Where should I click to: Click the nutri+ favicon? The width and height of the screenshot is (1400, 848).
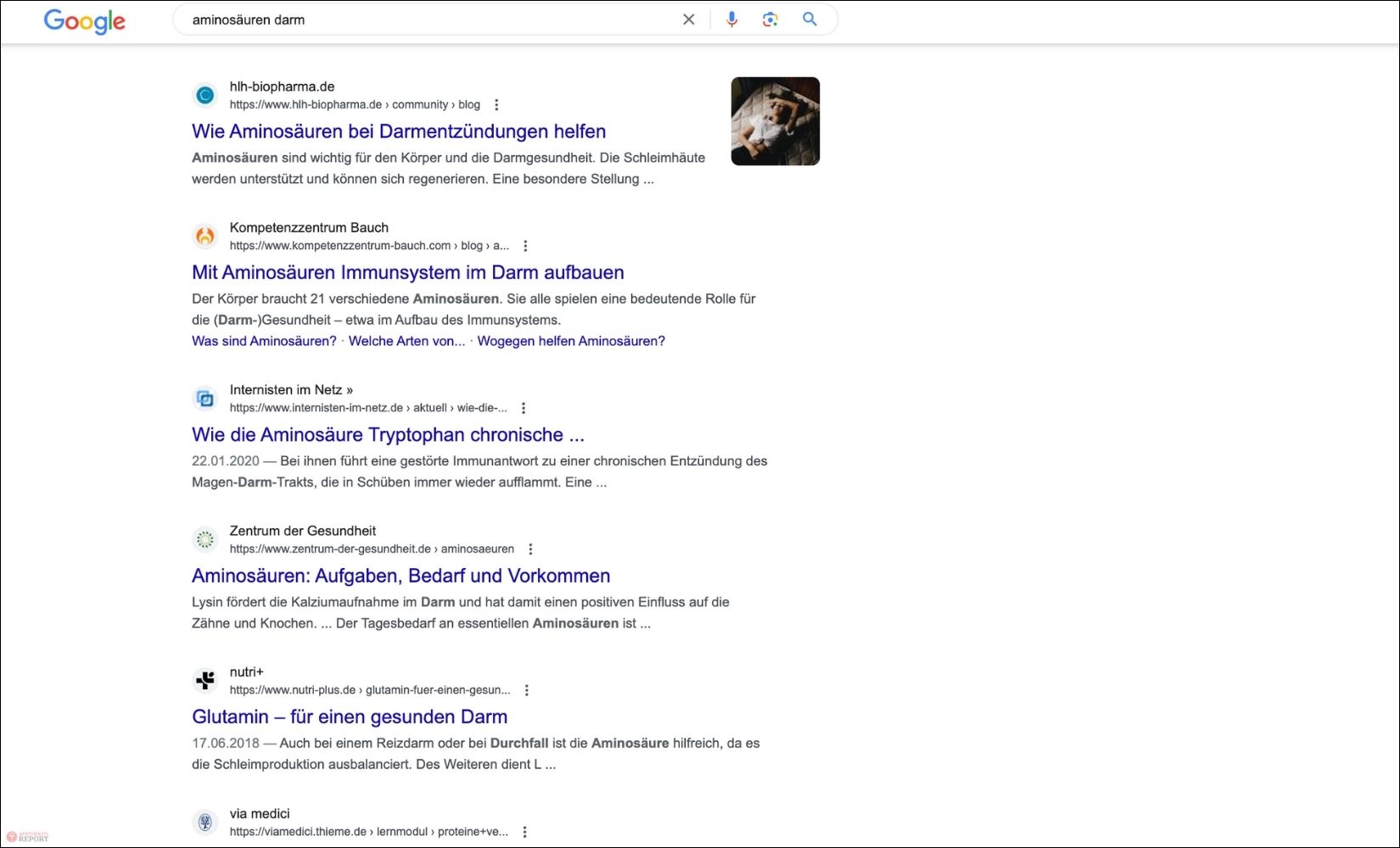coord(205,680)
